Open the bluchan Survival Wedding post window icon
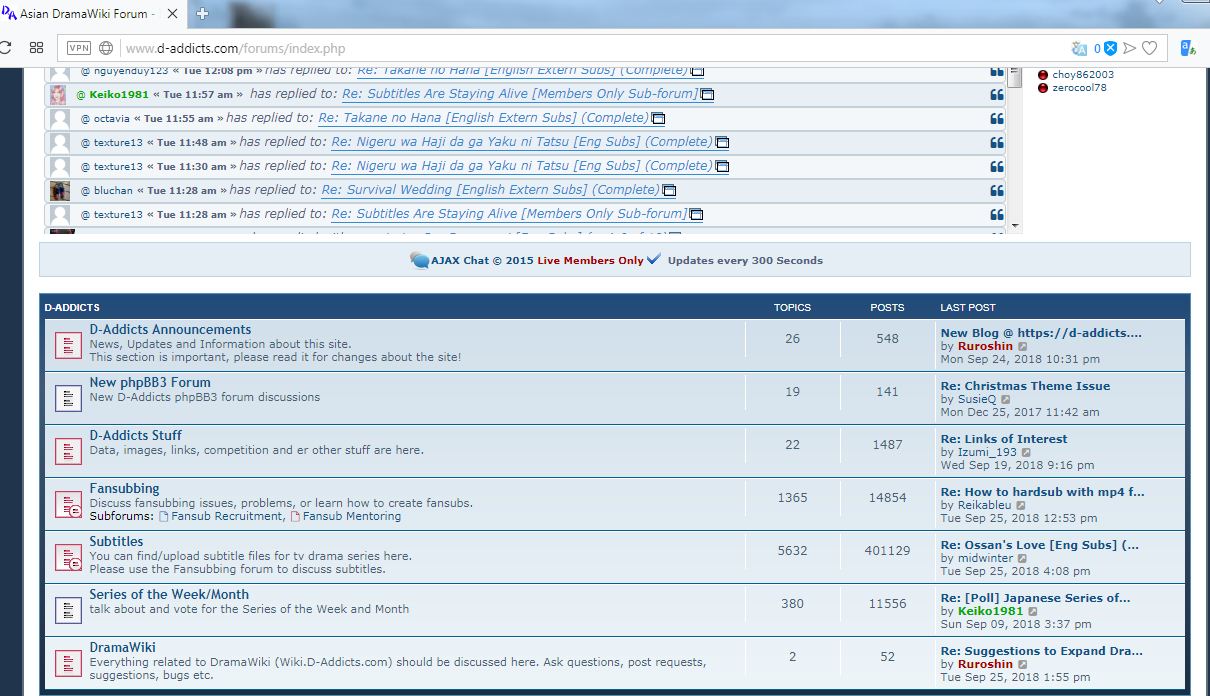1210x696 pixels. click(x=670, y=190)
